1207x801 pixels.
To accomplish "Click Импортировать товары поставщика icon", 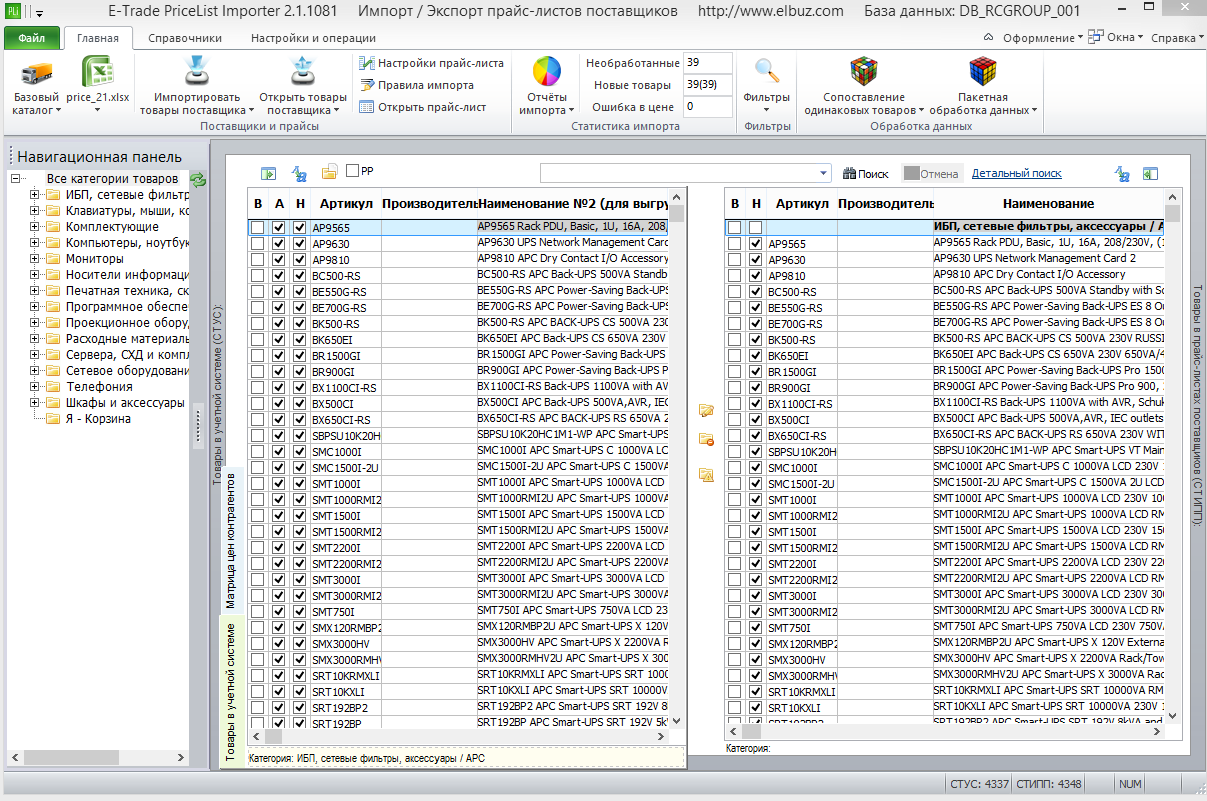I will point(196,73).
